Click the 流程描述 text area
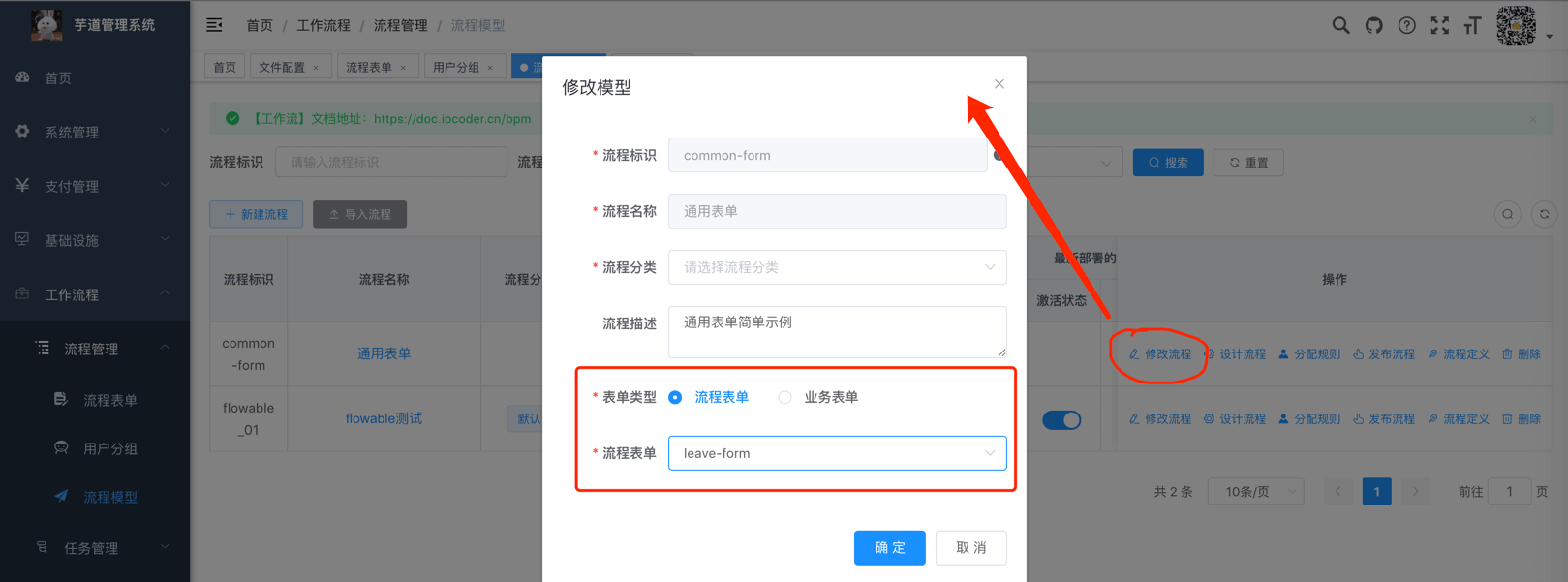Screen dimensions: 1568x582 (x=837, y=331)
